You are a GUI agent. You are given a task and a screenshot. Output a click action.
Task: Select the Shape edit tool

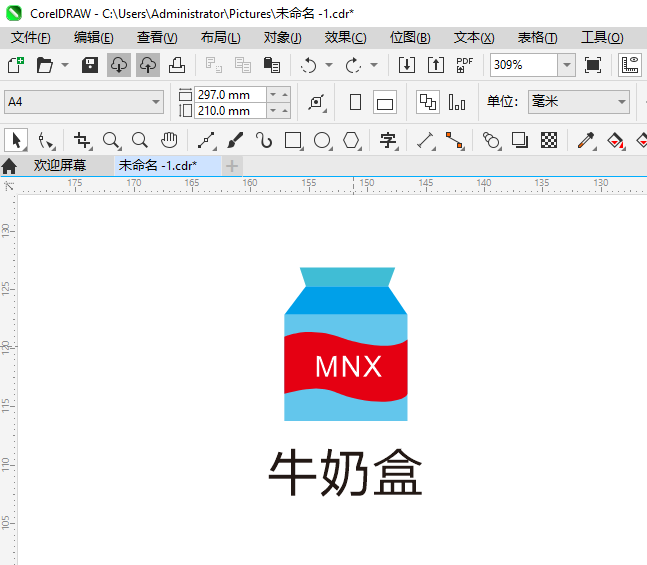click(45, 141)
